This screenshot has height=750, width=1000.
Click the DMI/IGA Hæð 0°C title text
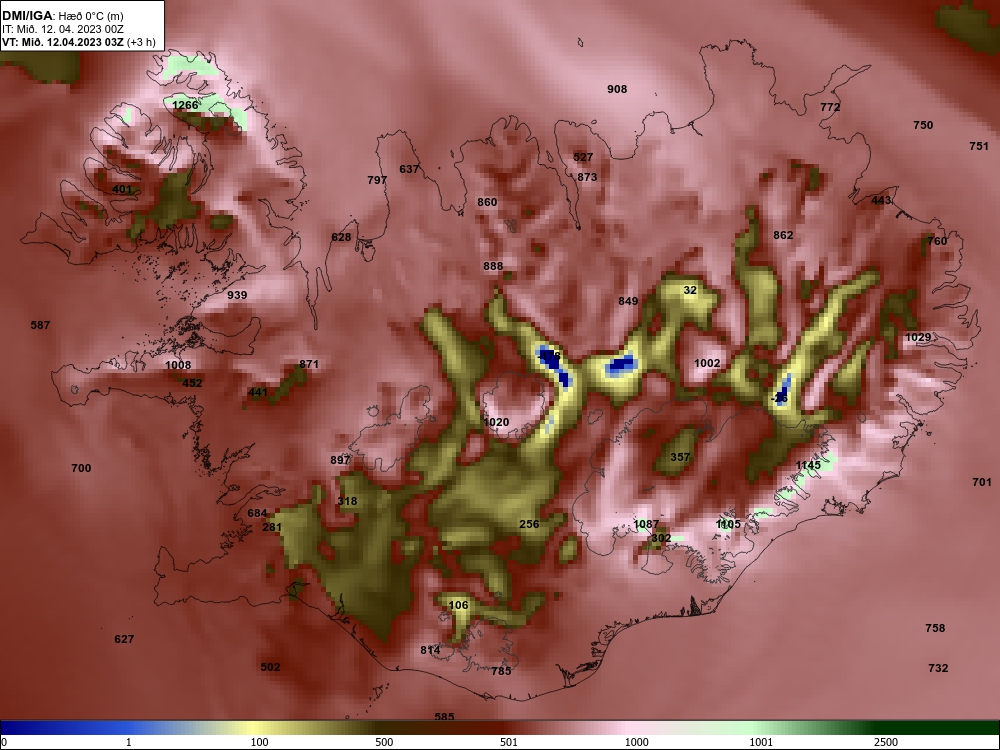(62, 16)
